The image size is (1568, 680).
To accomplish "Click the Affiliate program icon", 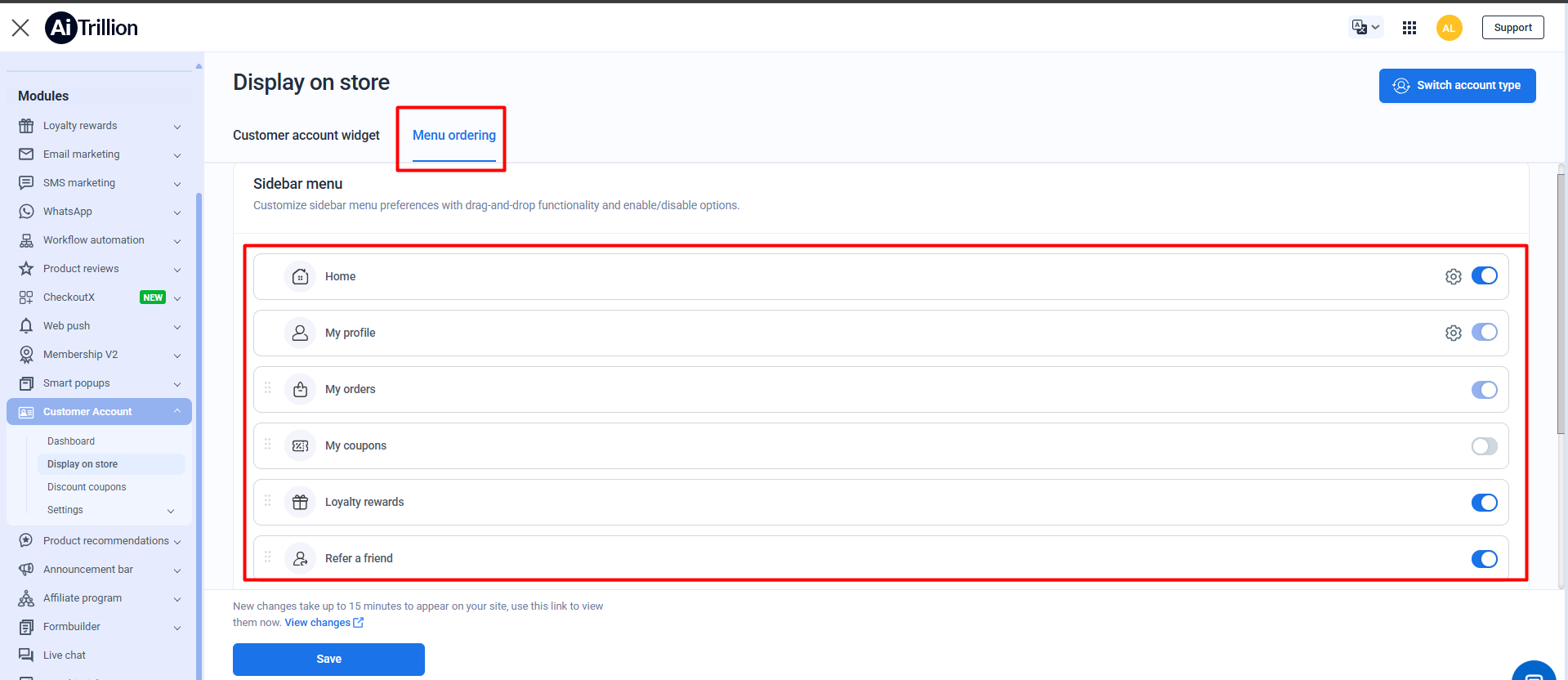I will coord(26,598).
